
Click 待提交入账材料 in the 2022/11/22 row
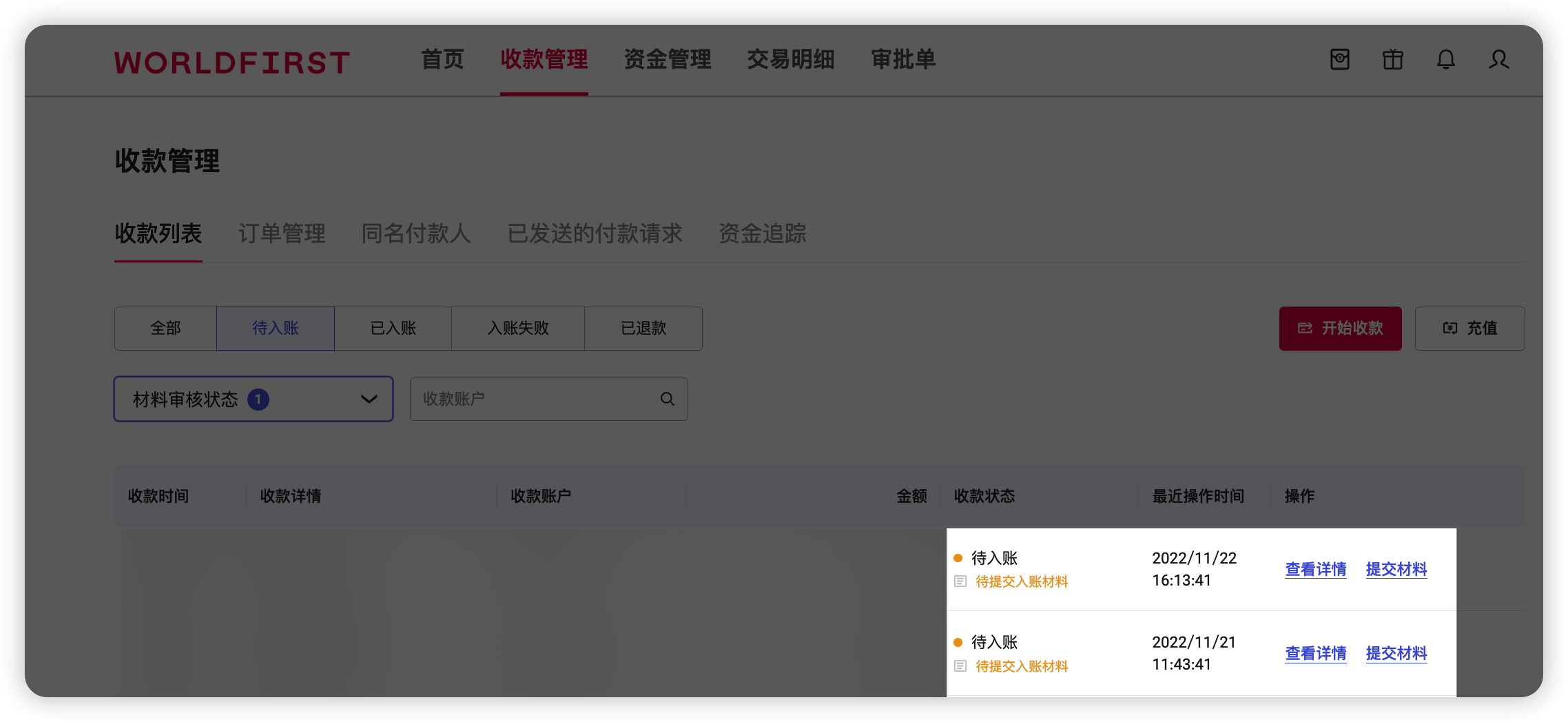pos(1022,581)
